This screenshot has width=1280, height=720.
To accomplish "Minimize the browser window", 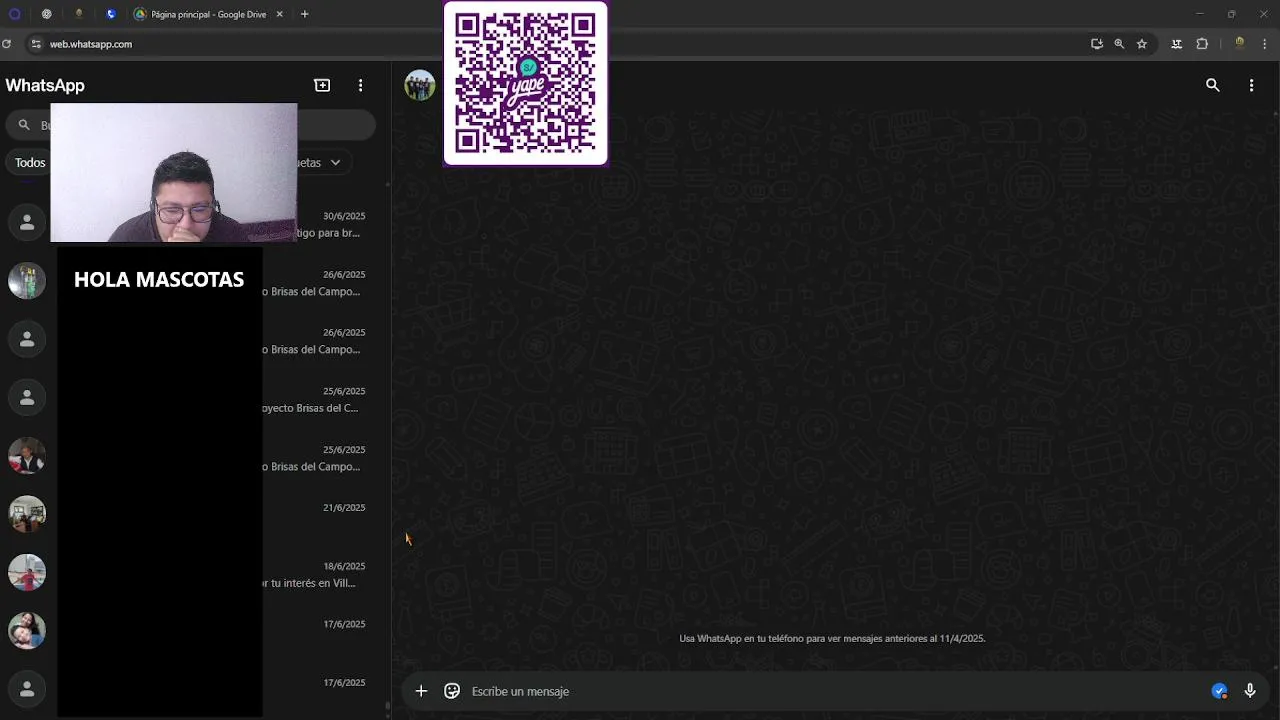I will pyautogui.click(x=1200, y=14).
